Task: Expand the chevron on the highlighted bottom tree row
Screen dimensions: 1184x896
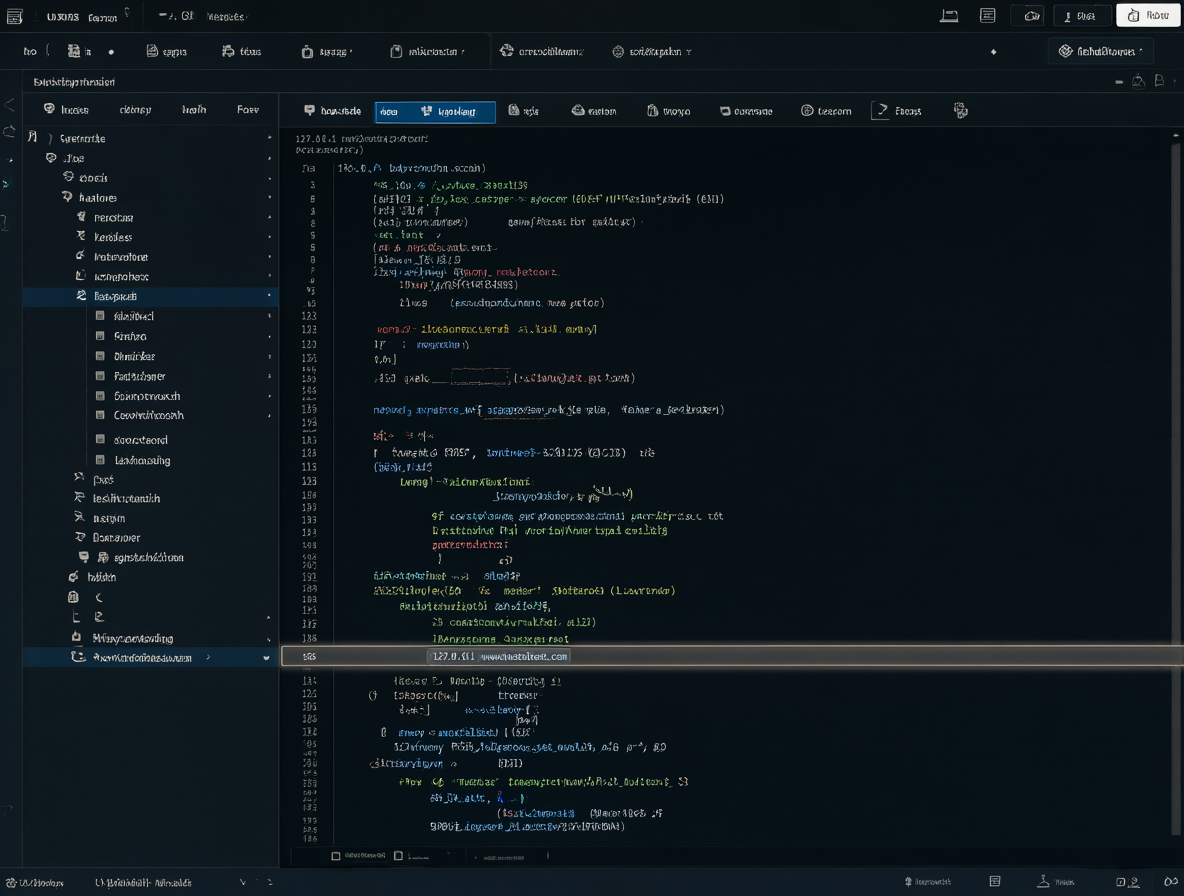Action: pyautogui.click(x=266, y=658)
